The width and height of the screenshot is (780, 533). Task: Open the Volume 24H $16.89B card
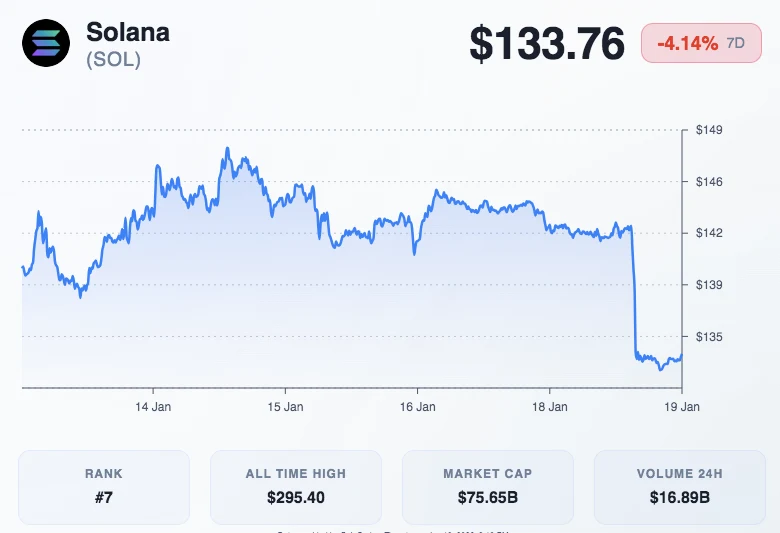click(x=680, y=486)
